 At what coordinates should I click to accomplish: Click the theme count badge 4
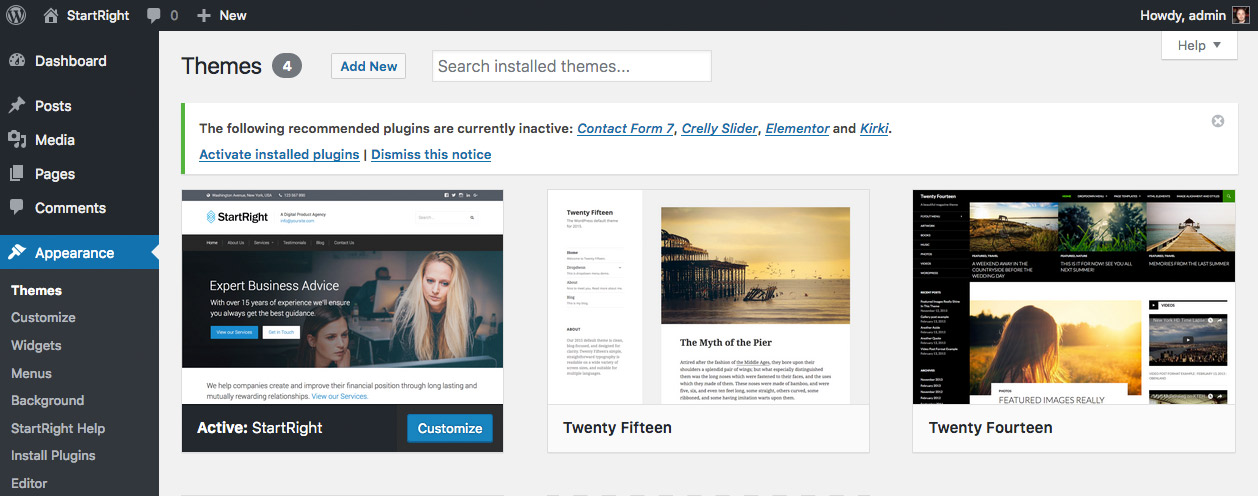point(287,66)
